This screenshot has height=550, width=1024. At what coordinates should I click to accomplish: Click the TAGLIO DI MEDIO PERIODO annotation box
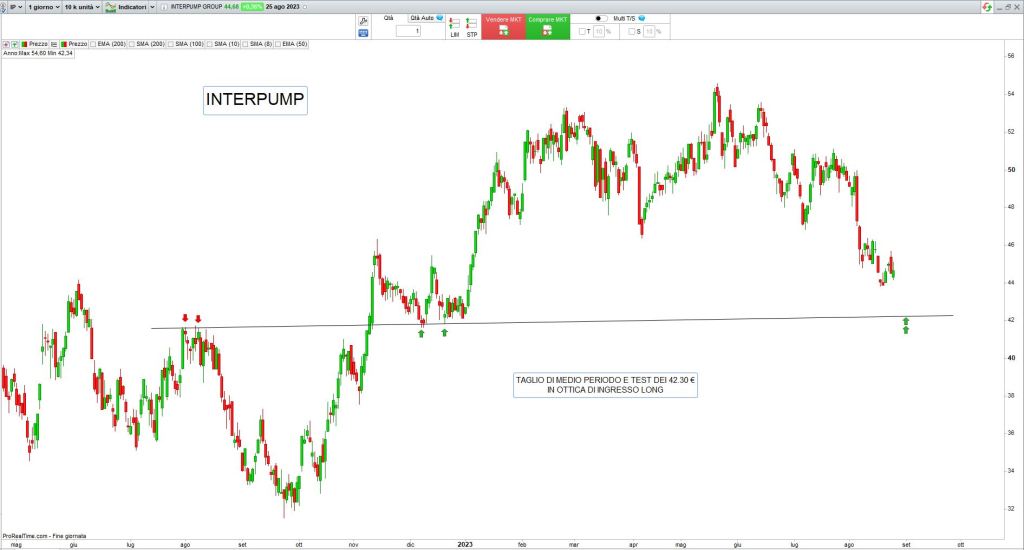point(605,385)
